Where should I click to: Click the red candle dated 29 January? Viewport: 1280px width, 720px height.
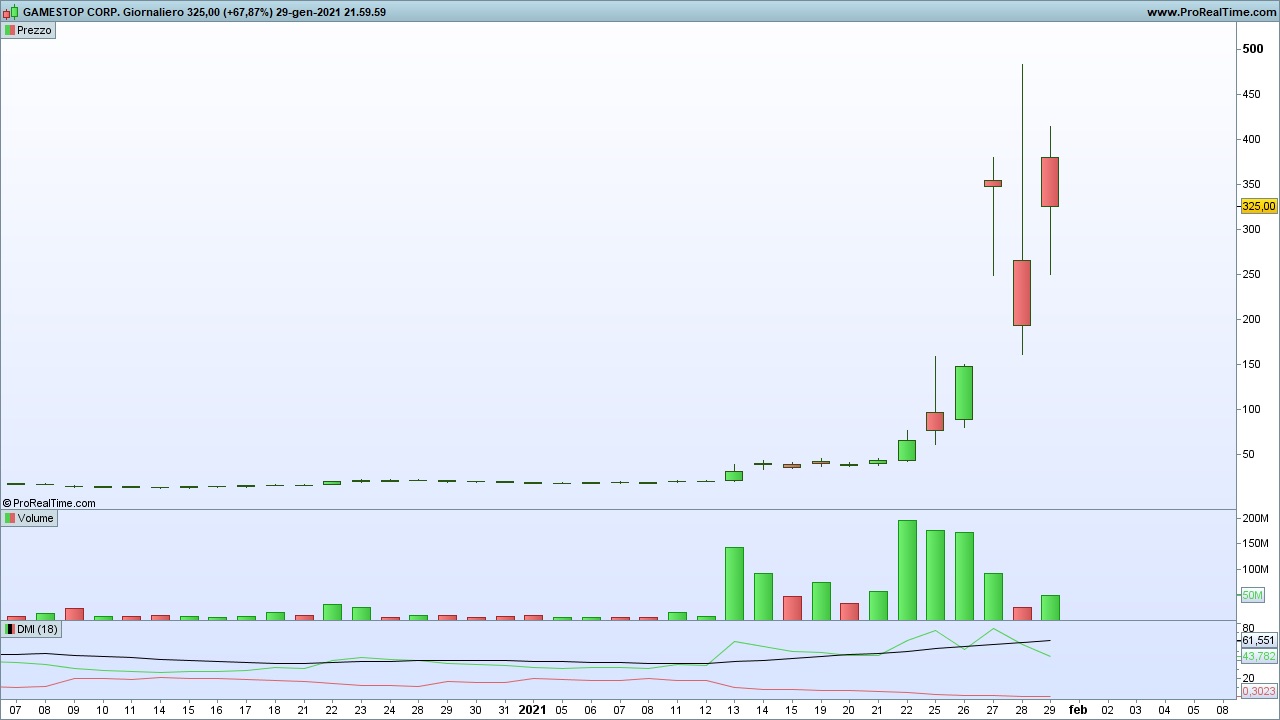tap(1050, 182)
